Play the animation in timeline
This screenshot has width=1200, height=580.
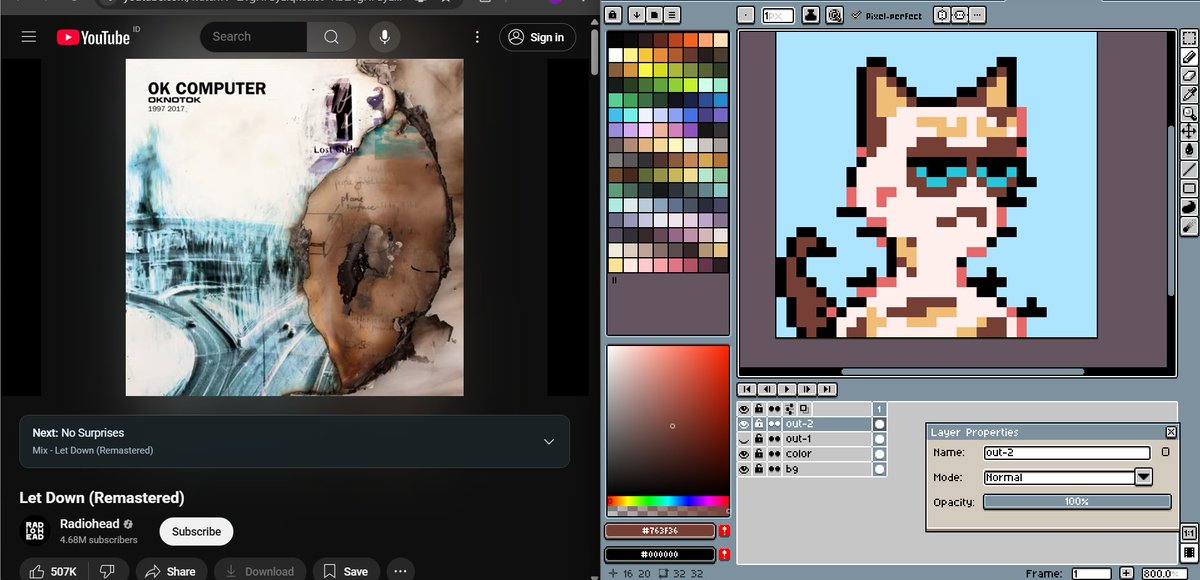(787, 389)
